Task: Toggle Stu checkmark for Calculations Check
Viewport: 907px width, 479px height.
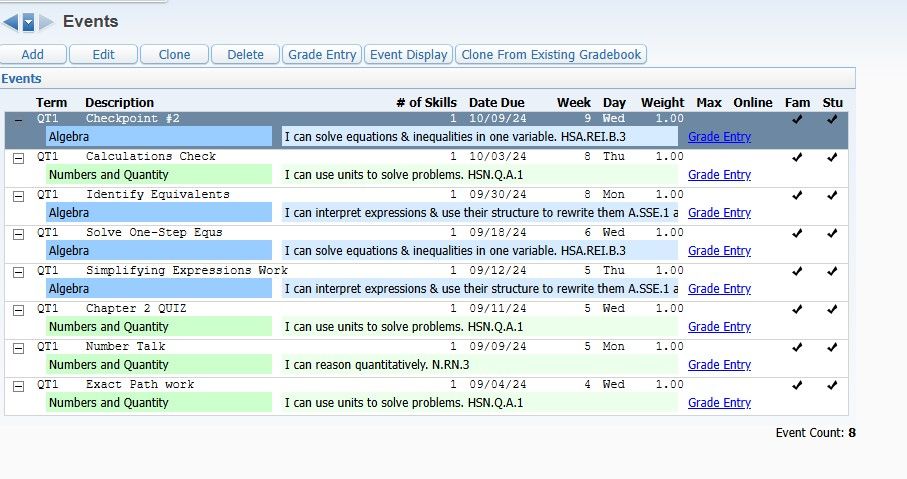Action: tap(832, 157)
